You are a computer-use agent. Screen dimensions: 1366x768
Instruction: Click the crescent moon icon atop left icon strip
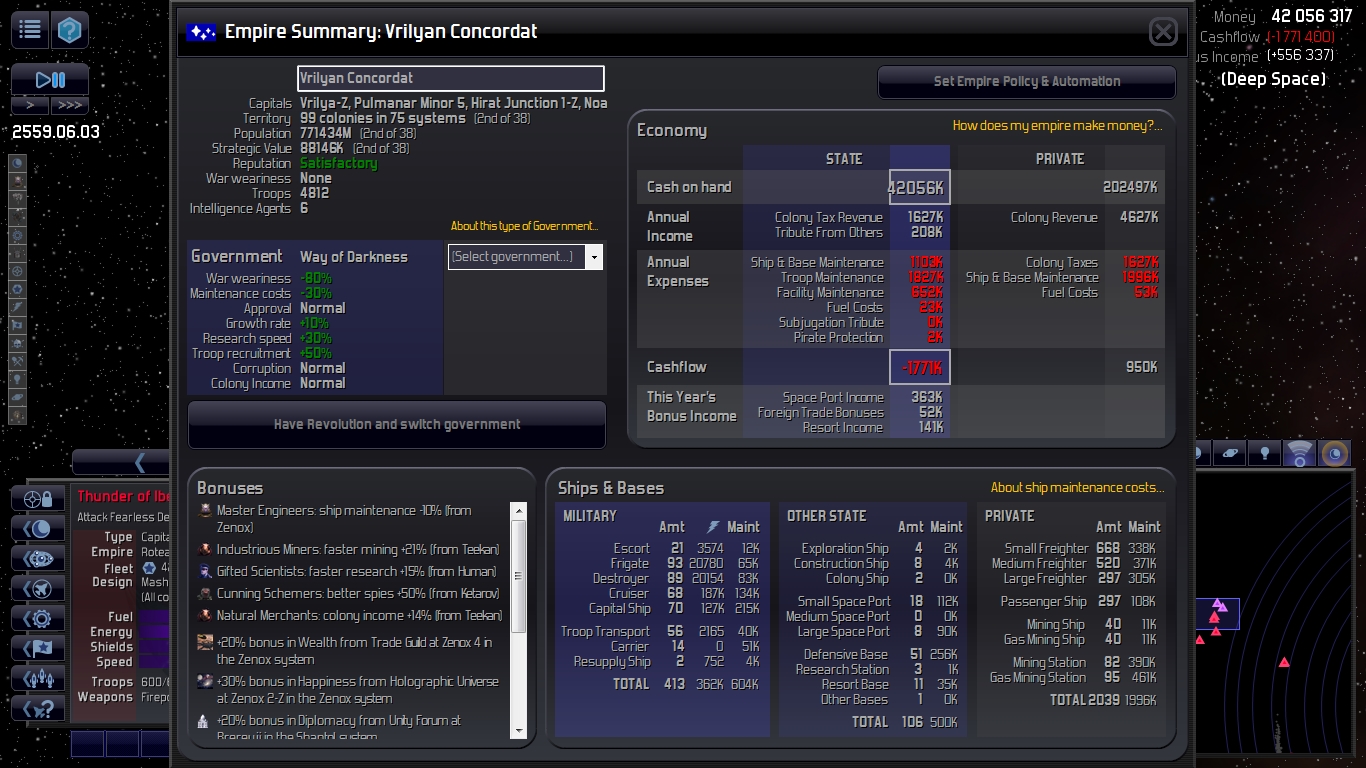pos(17,163)
